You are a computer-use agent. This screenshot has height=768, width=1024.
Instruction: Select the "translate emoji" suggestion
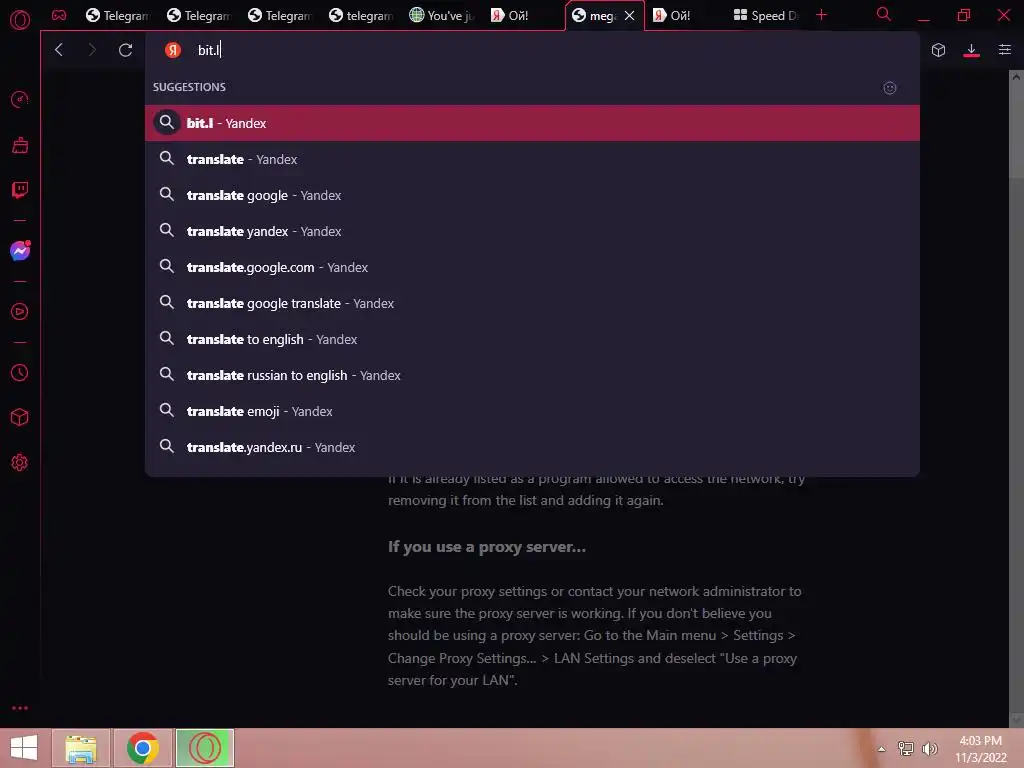point(532,411)
